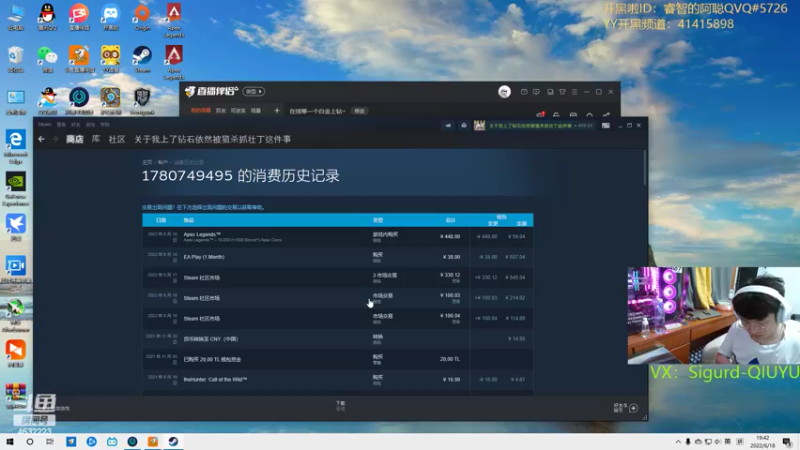Click the Task View taskbar button
The image size is (800, 450).
[x=49, y=442]
